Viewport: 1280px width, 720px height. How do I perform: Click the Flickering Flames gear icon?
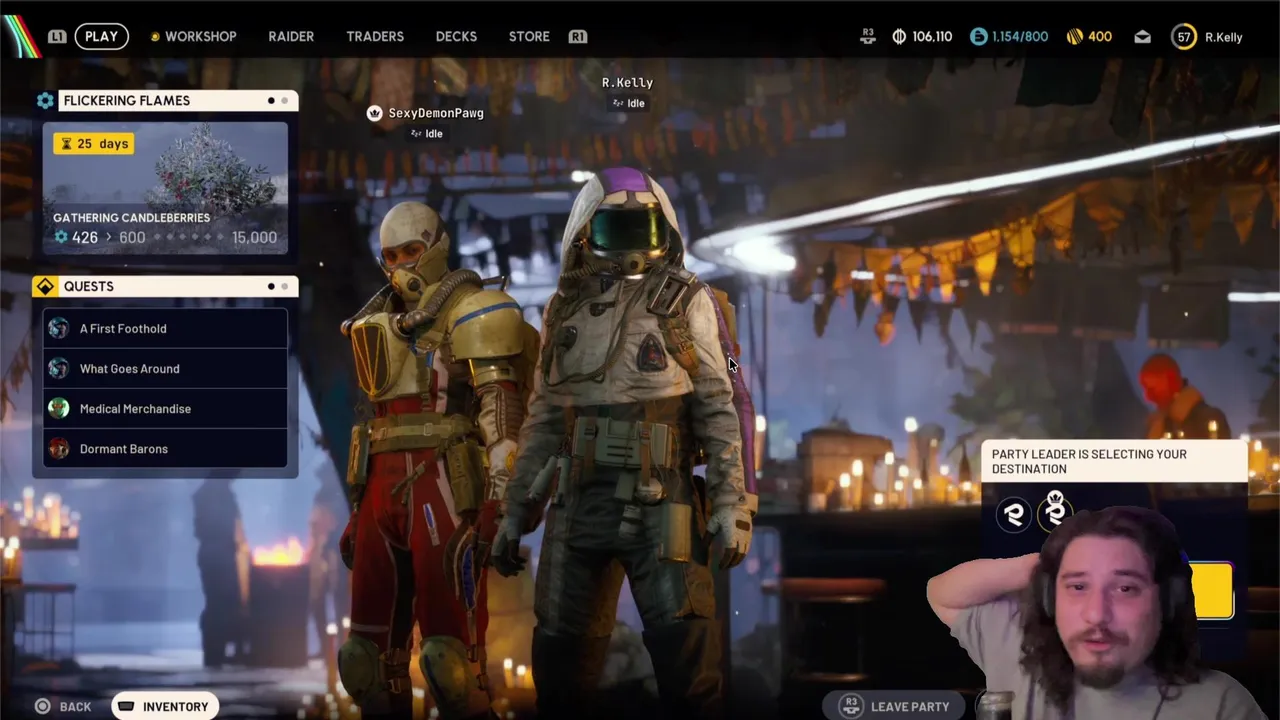pos(45,100)
